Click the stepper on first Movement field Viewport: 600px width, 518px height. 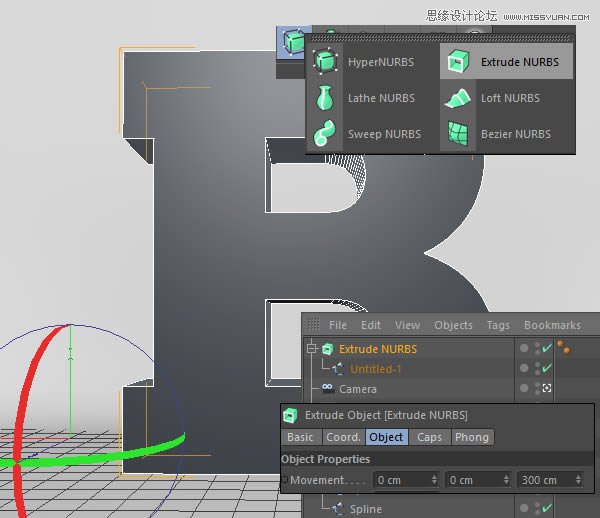433,480
